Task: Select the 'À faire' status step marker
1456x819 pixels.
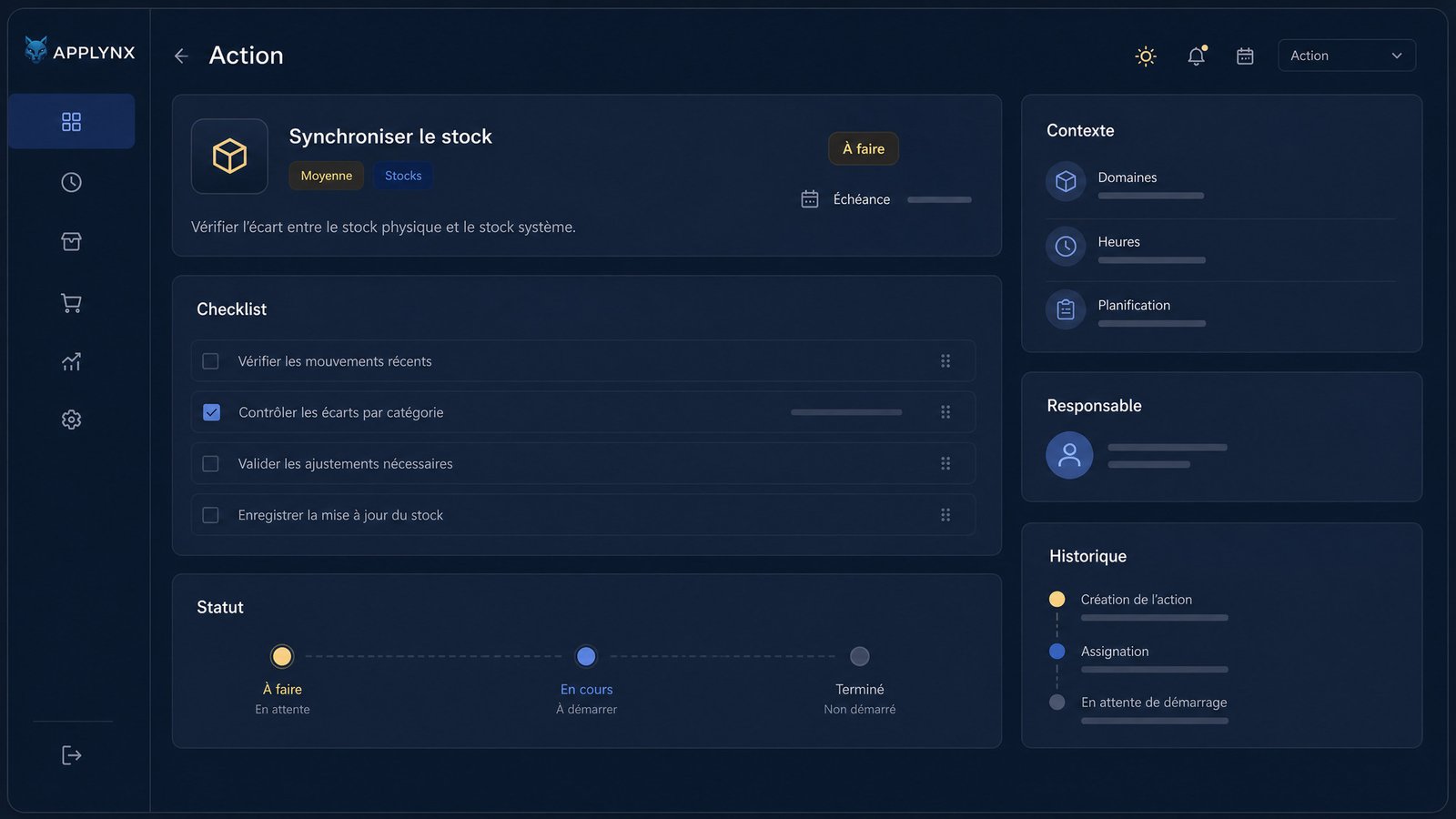Action: pos(282,656)
